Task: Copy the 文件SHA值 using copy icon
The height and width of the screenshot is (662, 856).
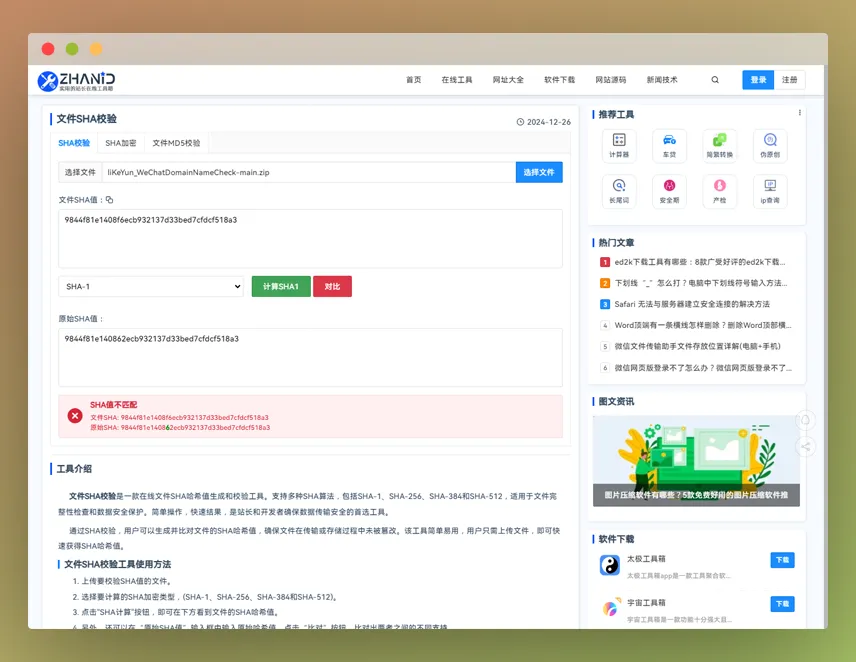Action: pos(109,198)
